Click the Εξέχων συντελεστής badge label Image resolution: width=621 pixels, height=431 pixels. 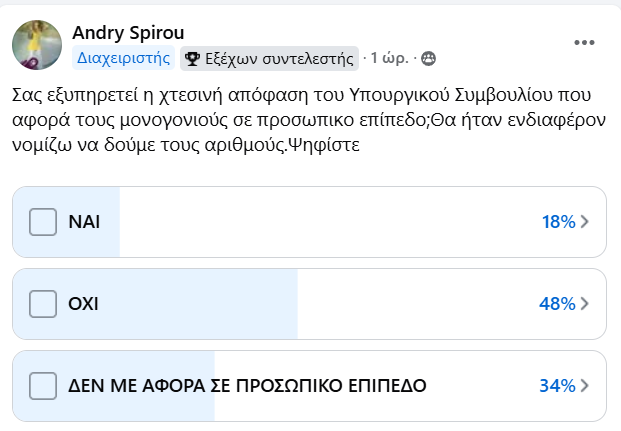tap(279, 59)
